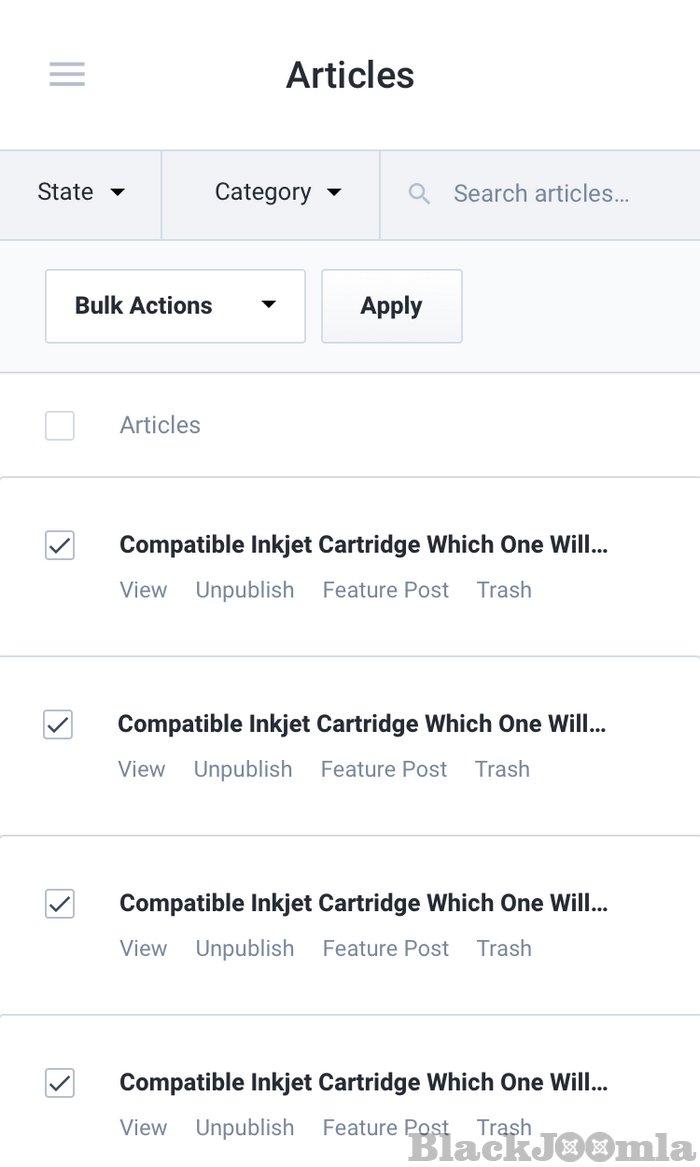Viewport: 700px width, 1167px height.
Task: Toggle the select-all Articles checkbox
Action: [x=60, y=425]
